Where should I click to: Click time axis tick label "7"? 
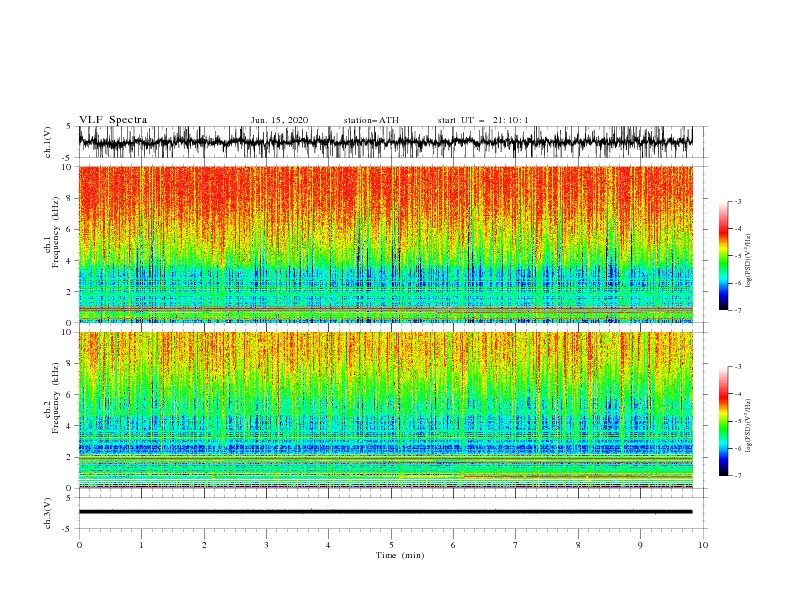tap(516, 545)
